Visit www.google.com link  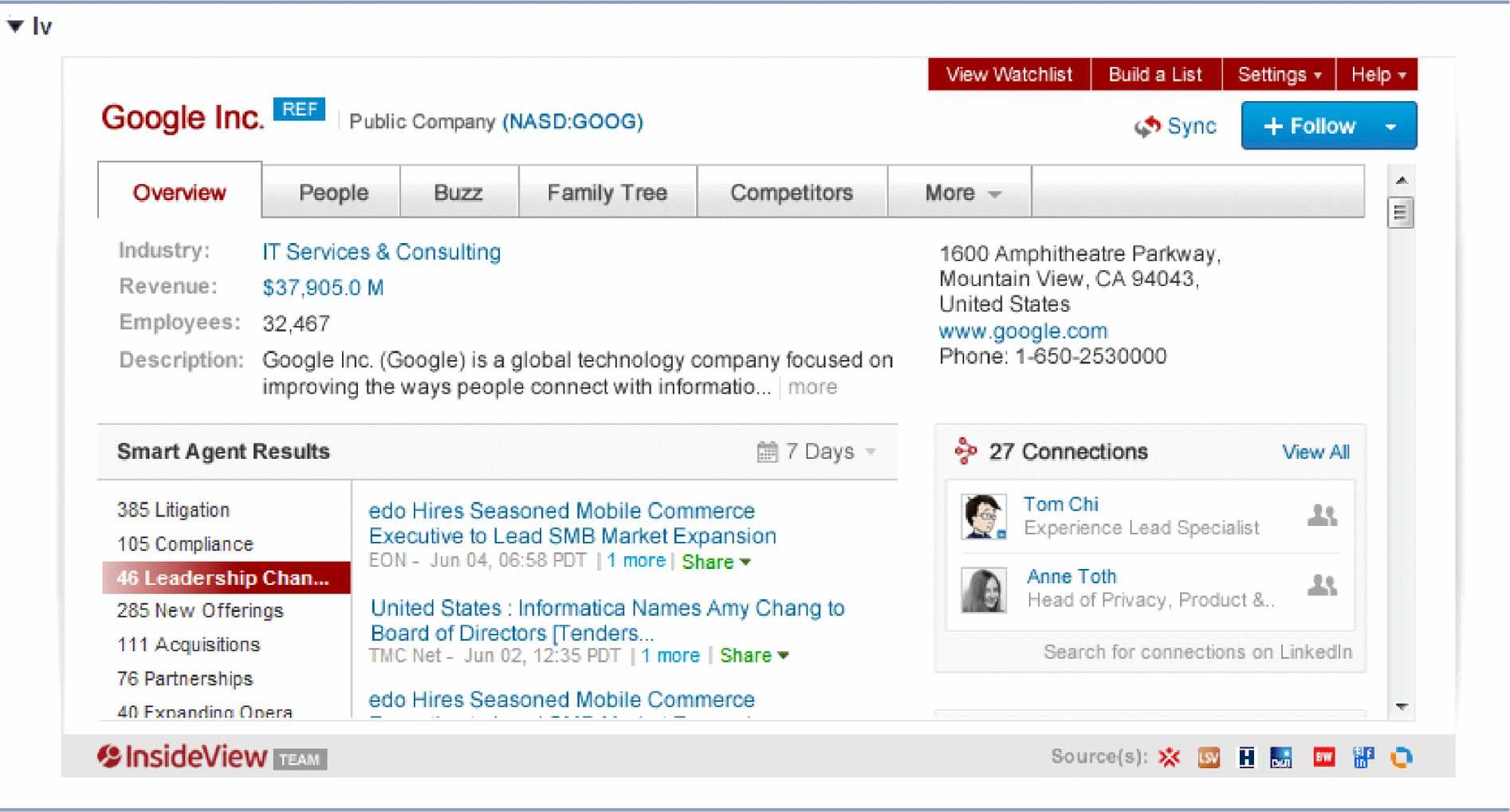1023,331
